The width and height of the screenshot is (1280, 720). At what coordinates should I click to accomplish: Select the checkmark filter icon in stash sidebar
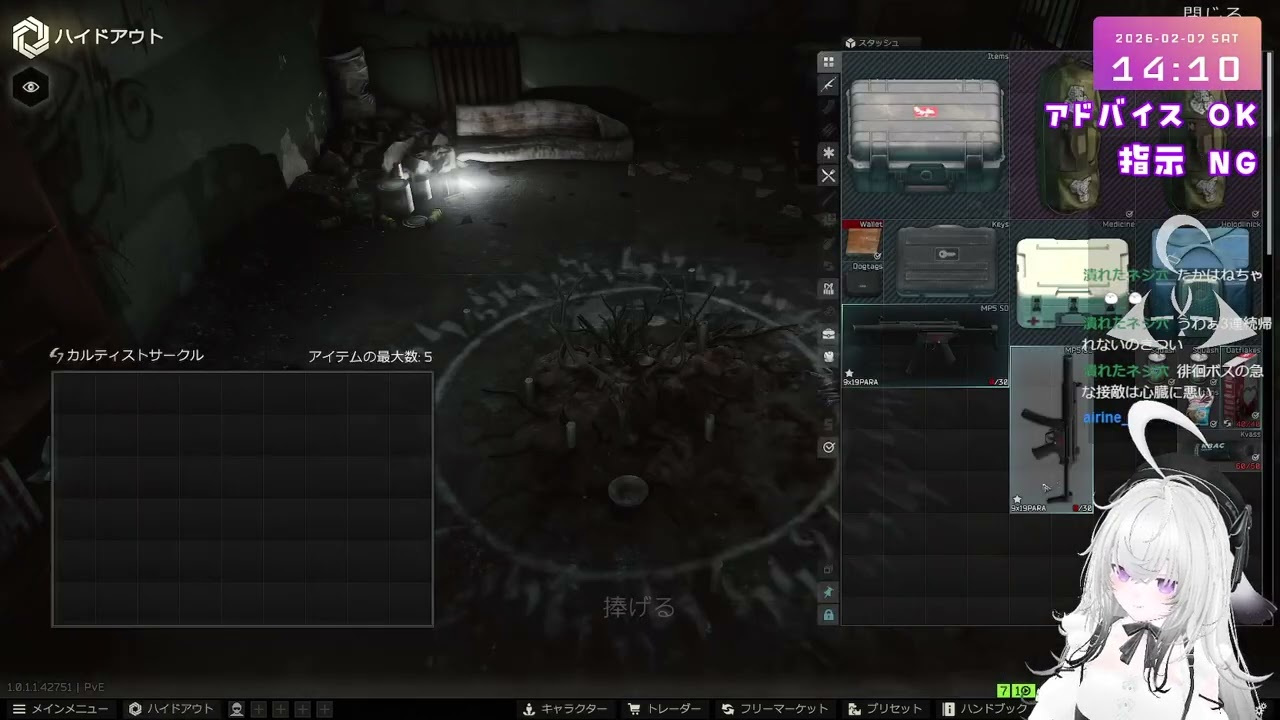tap(828, 448)
